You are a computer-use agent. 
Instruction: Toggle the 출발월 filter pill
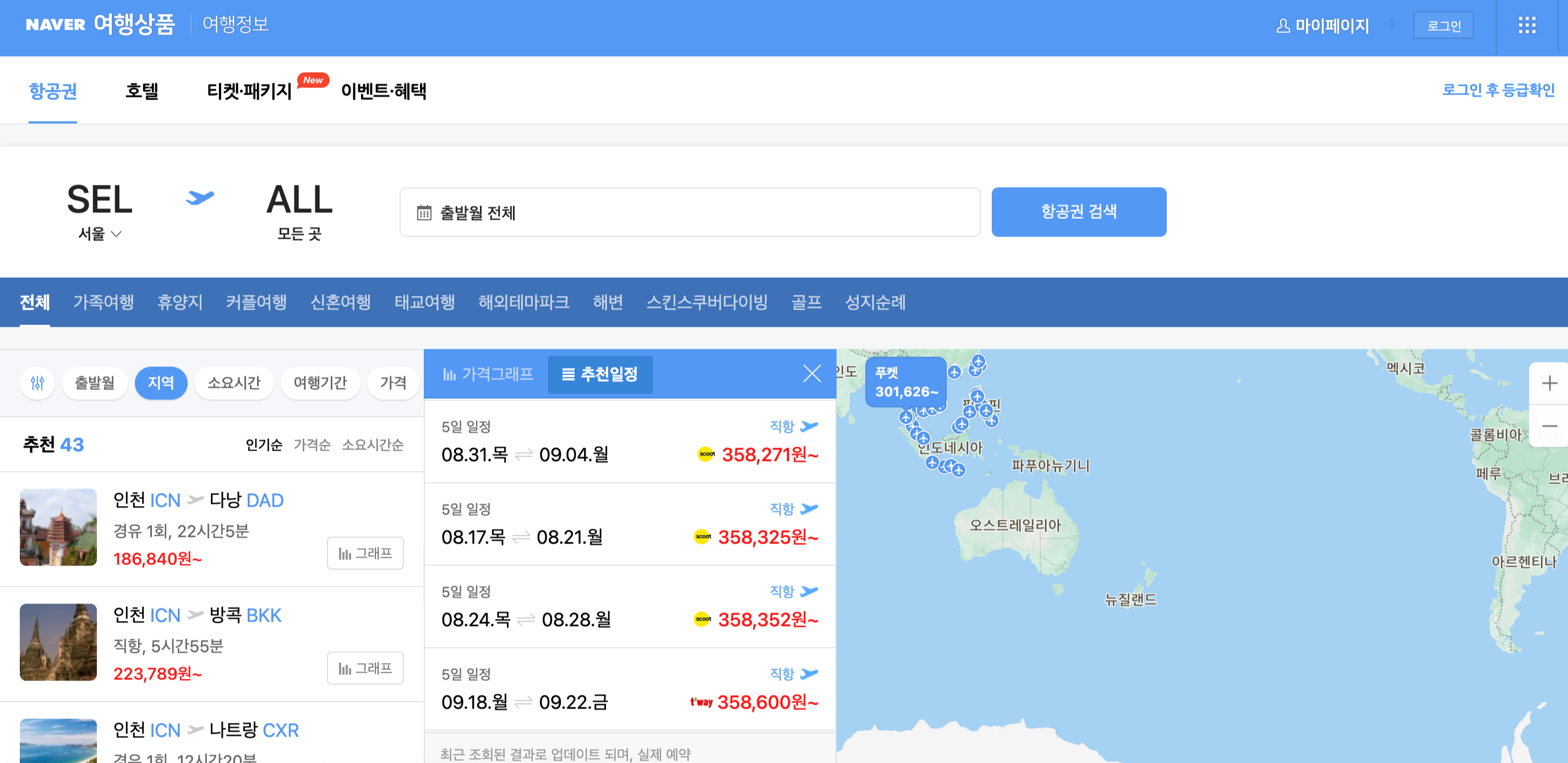pyautogui.click(x=94, y=383)
